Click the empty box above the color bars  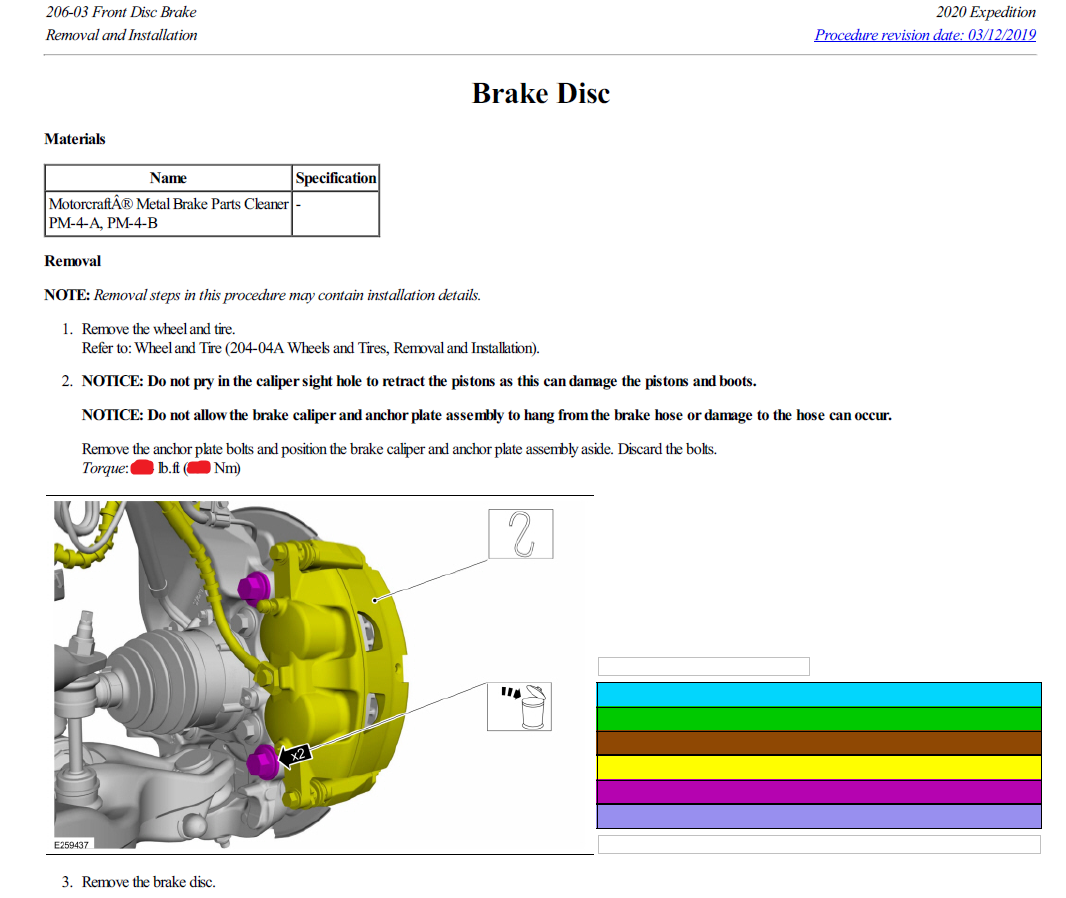(x=703, y=666)
